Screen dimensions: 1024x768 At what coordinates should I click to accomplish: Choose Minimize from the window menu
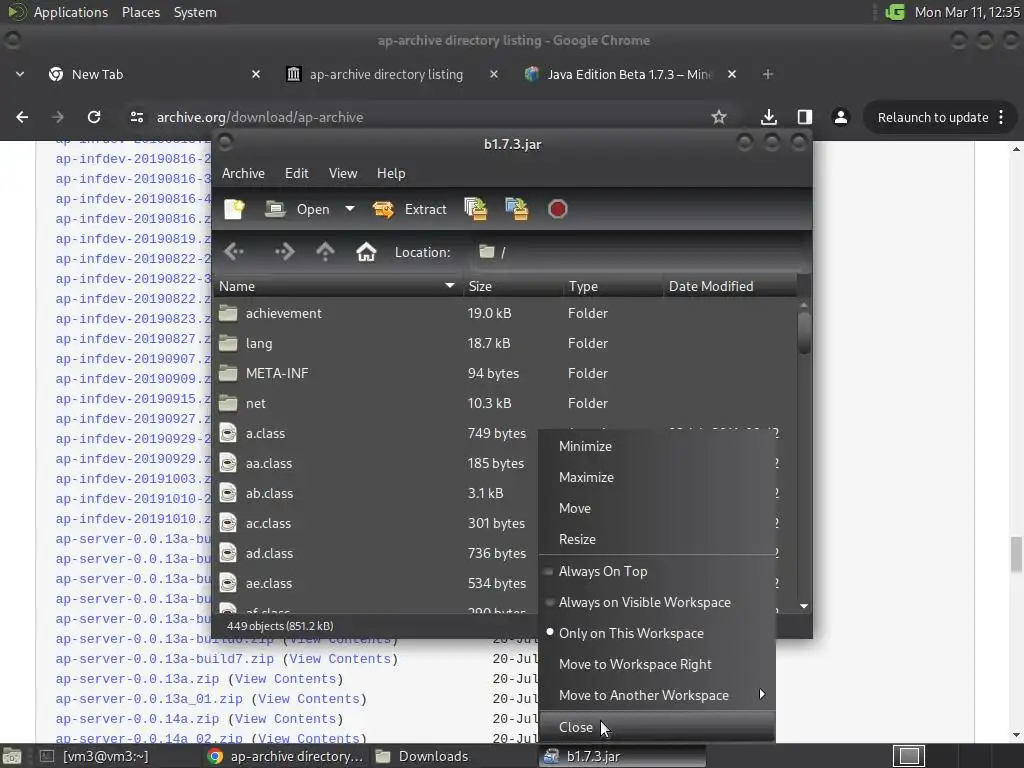click(x=657, y=447)
